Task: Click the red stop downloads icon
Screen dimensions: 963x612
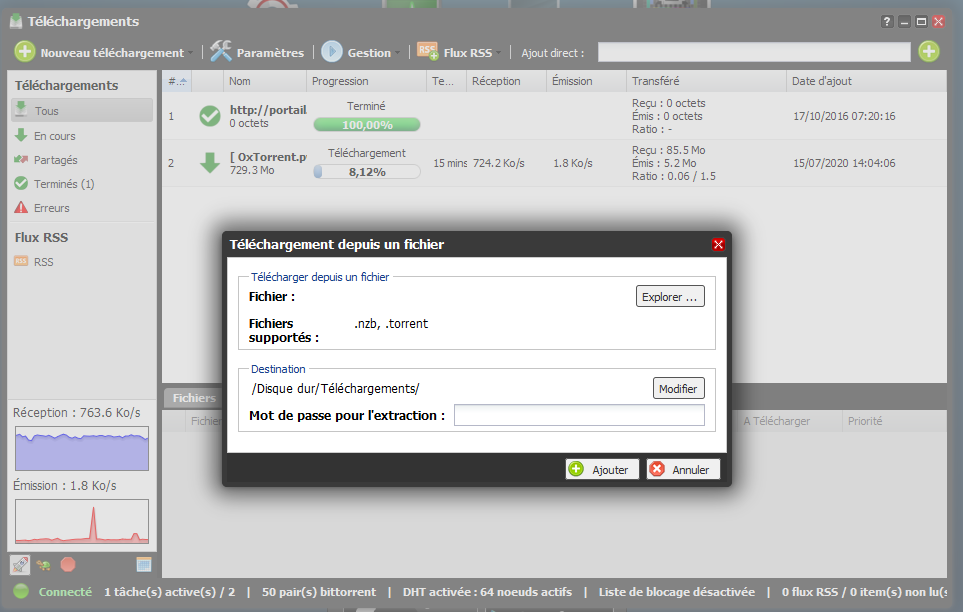Action: point(68,564)
